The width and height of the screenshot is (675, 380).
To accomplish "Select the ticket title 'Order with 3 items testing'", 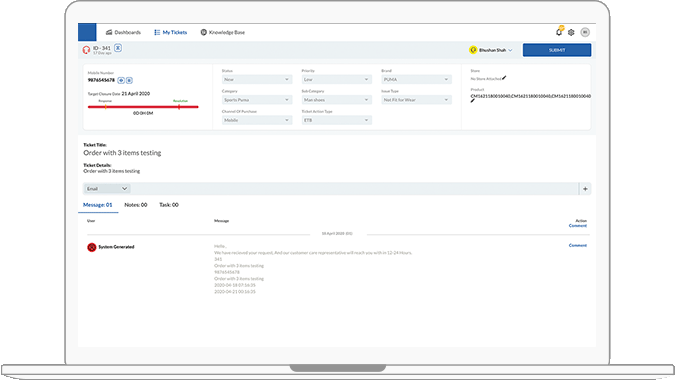I will [122, 153].
